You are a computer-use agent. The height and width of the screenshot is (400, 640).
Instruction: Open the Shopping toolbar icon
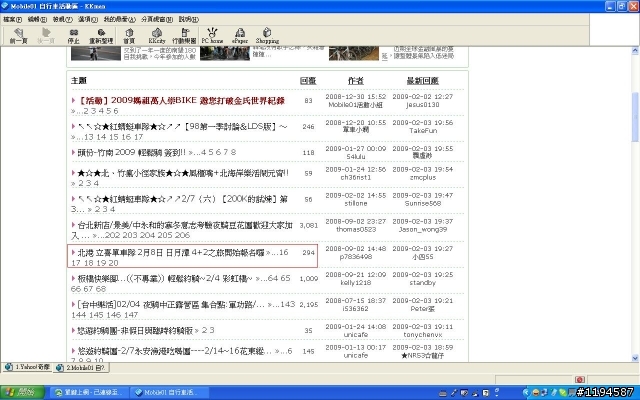pos(267,36)
